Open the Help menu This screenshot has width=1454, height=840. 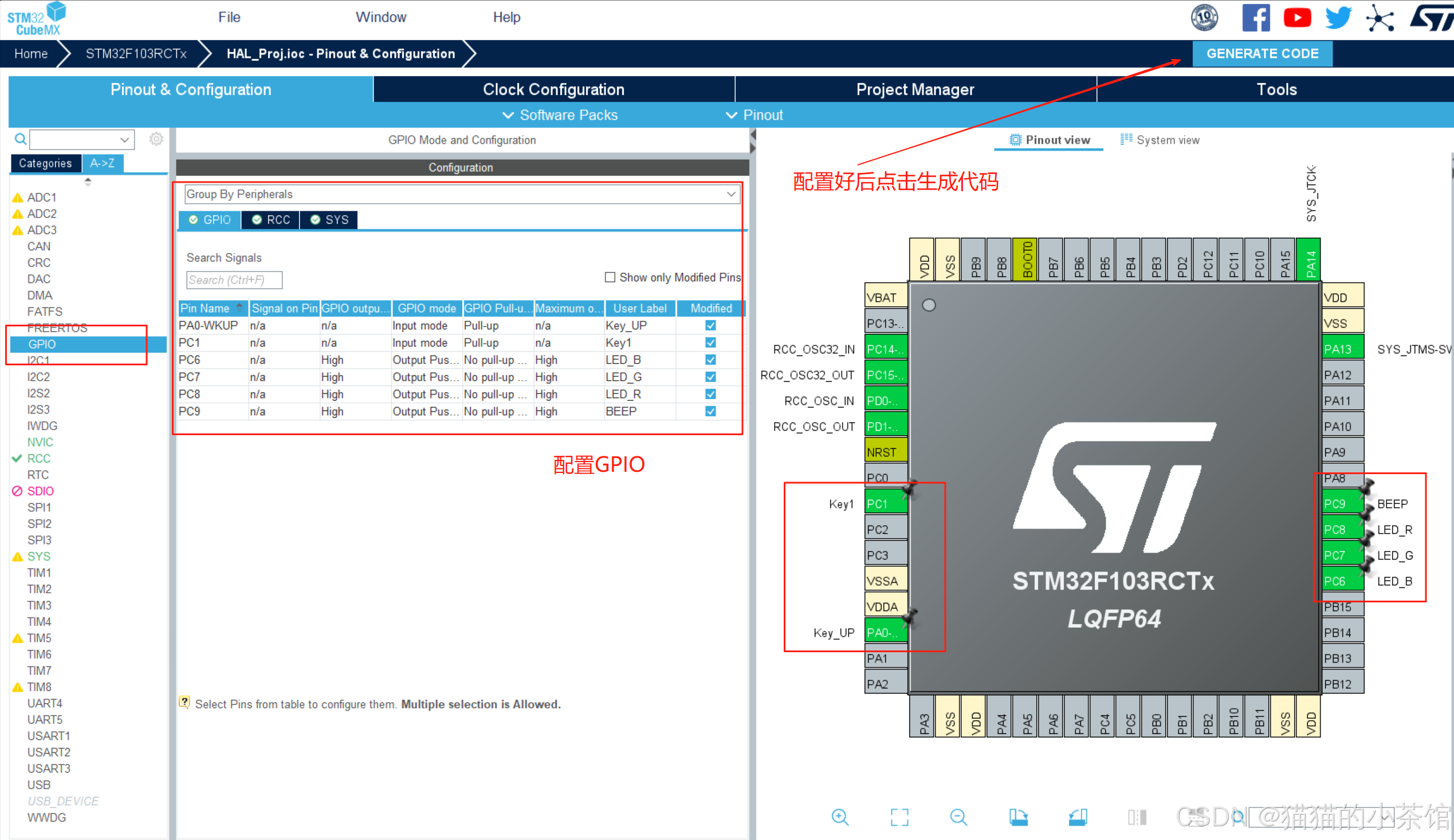(x=506, y=17)
